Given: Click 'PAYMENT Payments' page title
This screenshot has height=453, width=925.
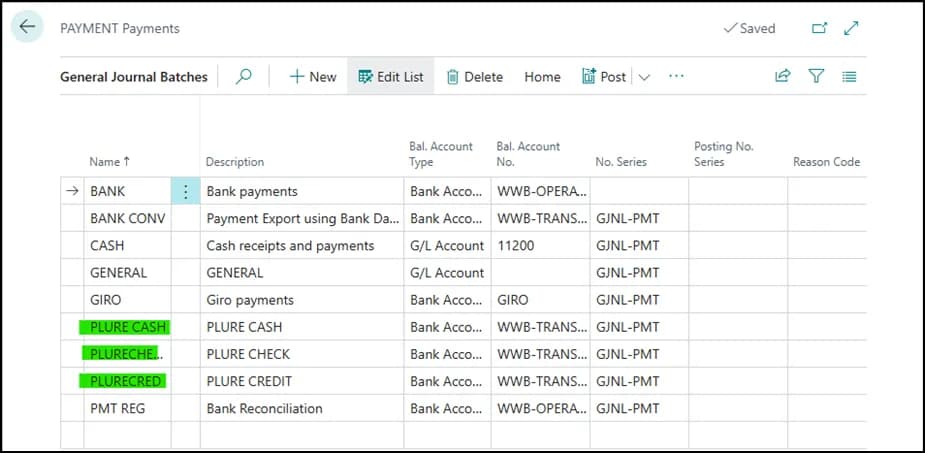Looking at the screenshot, I should 120,28.
